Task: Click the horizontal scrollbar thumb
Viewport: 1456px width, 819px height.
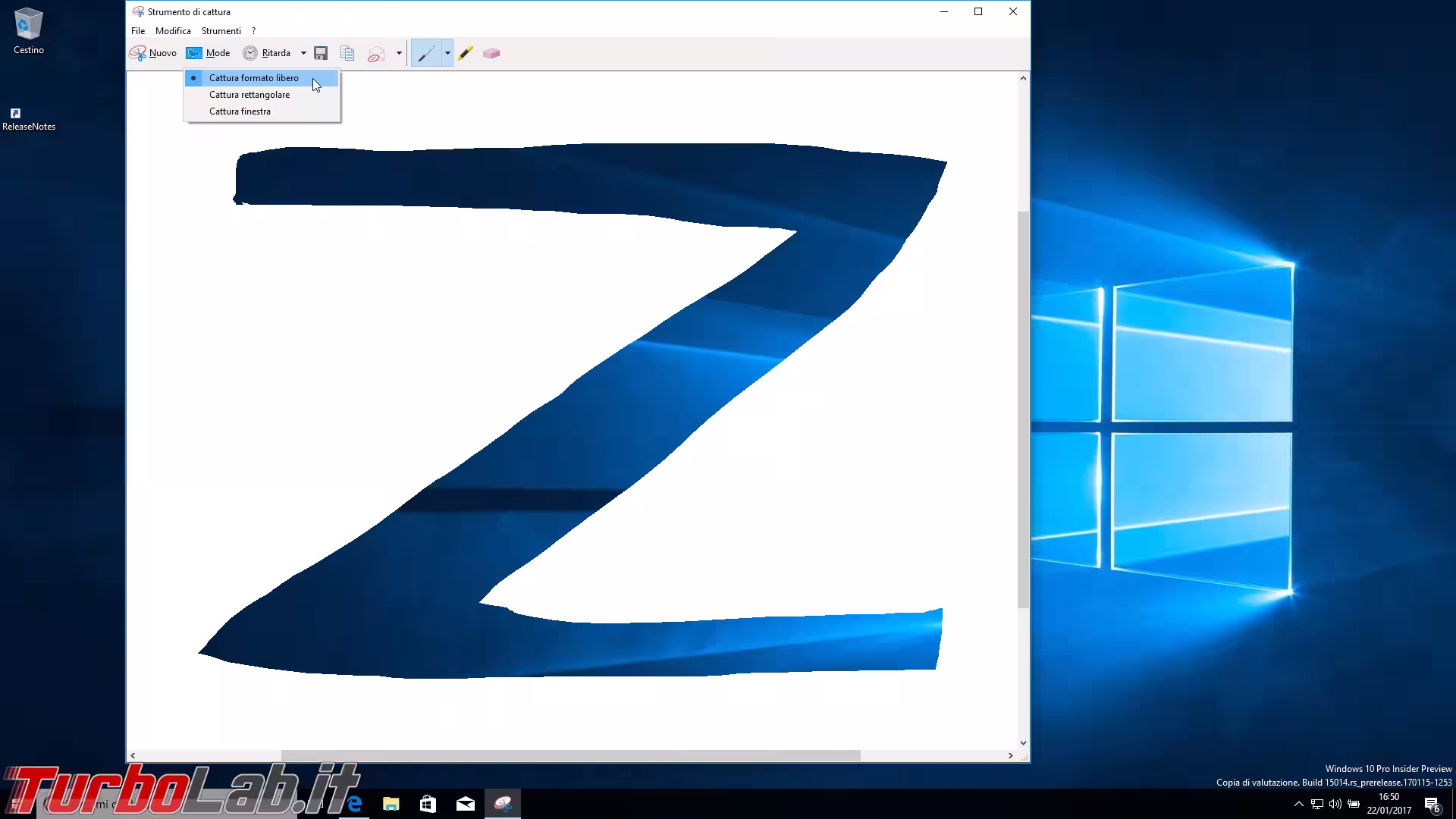Action: (x=570, y=755)
